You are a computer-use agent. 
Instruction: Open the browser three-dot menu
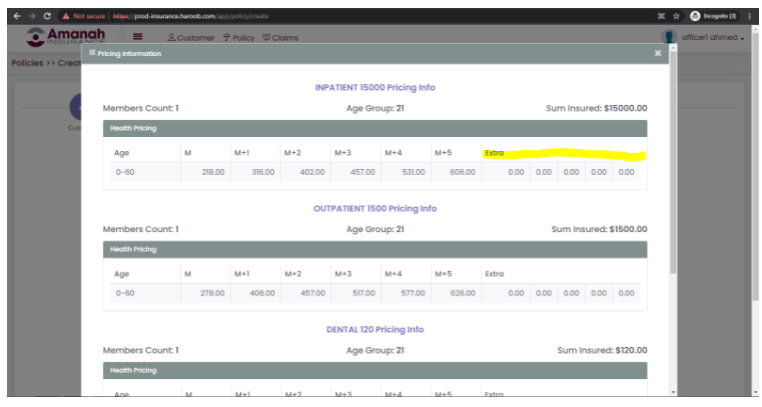click(x=750, y=16)
